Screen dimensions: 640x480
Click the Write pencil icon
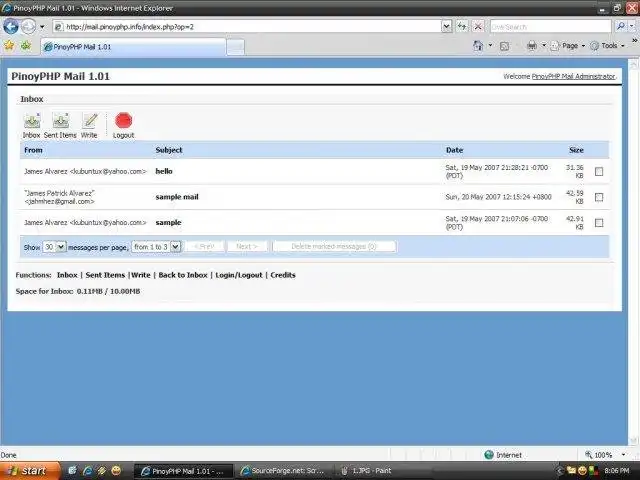tap(90, 121)
